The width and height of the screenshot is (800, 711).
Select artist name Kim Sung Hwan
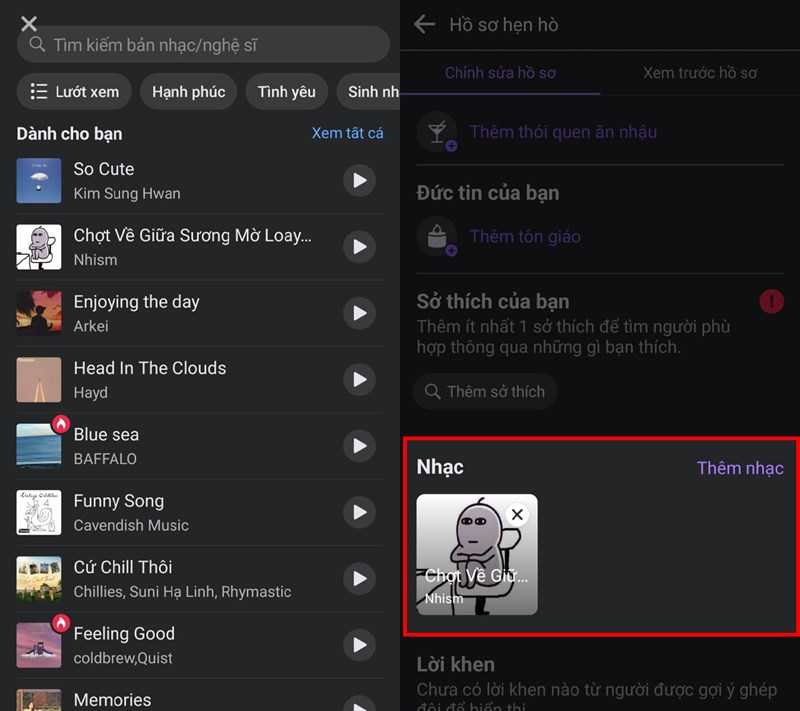tap(127, 193)
